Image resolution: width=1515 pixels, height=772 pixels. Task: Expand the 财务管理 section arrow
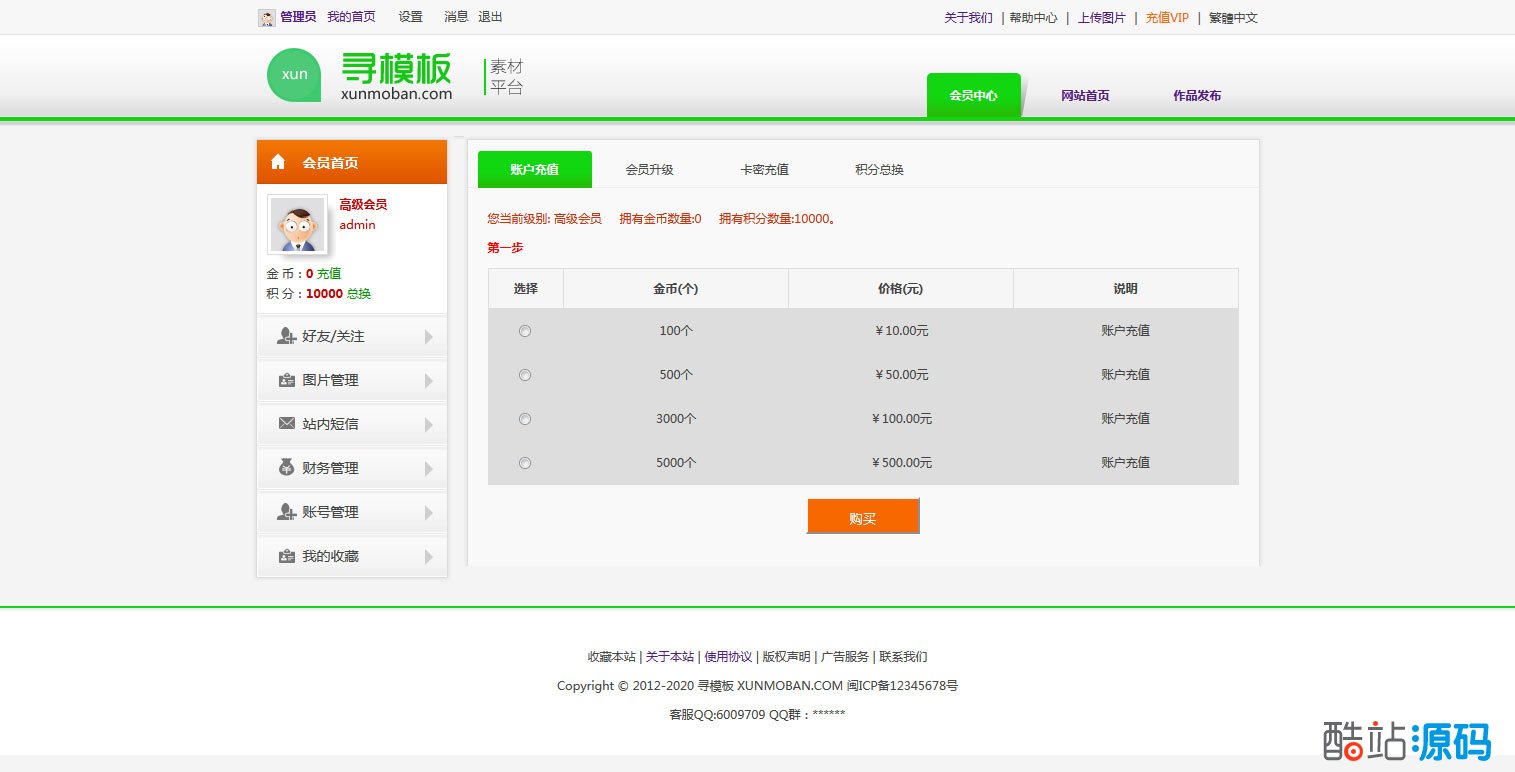coord(429,469)
